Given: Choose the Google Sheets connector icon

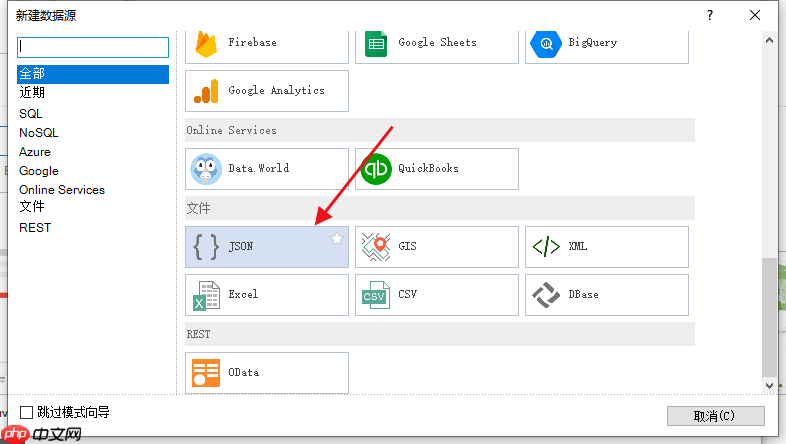Looking at the screenshot, I should (376, 44).
